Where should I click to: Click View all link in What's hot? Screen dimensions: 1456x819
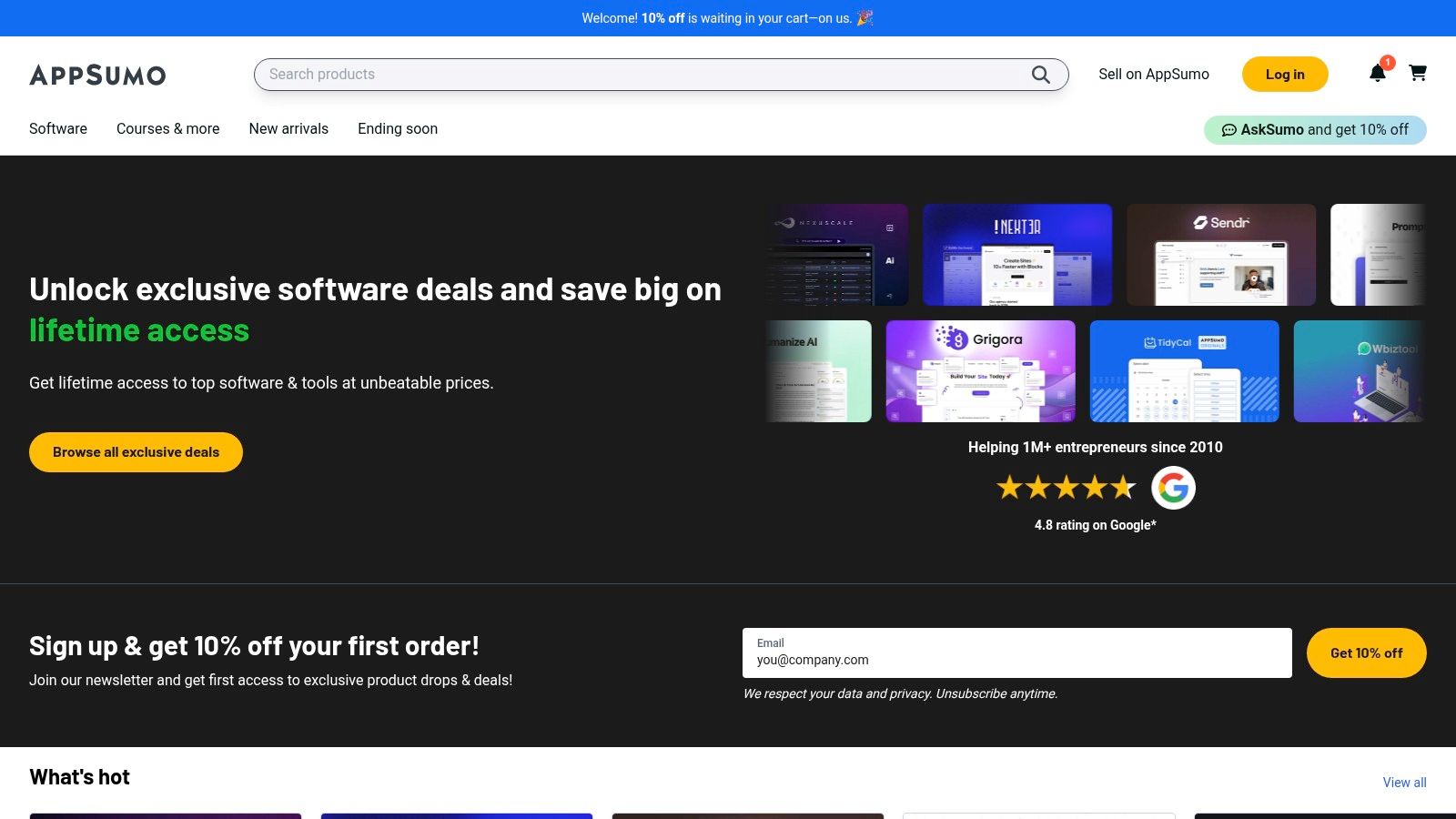(x=1404, y=783)
